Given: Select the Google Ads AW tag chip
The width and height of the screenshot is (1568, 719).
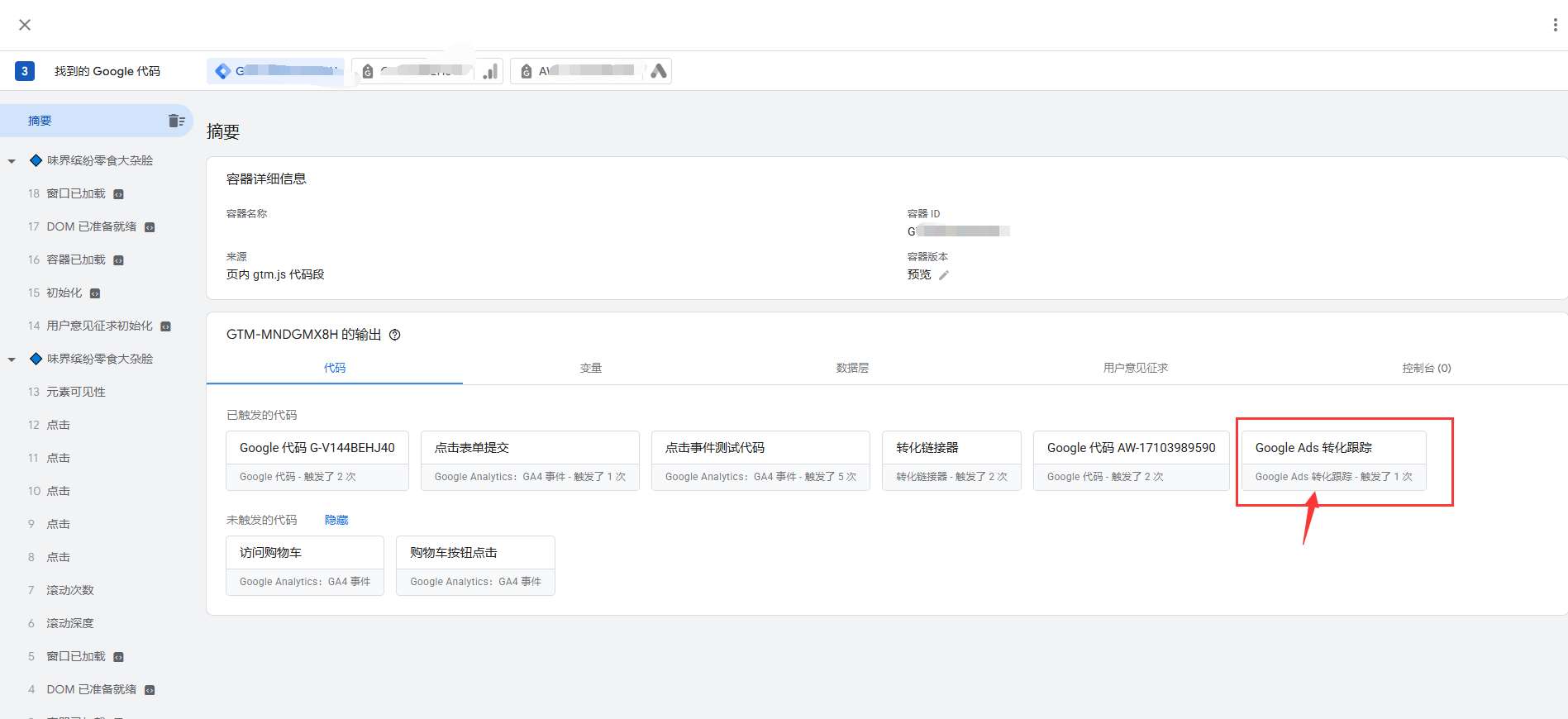Looking at the screenshot, I should [x=590, y=71].
